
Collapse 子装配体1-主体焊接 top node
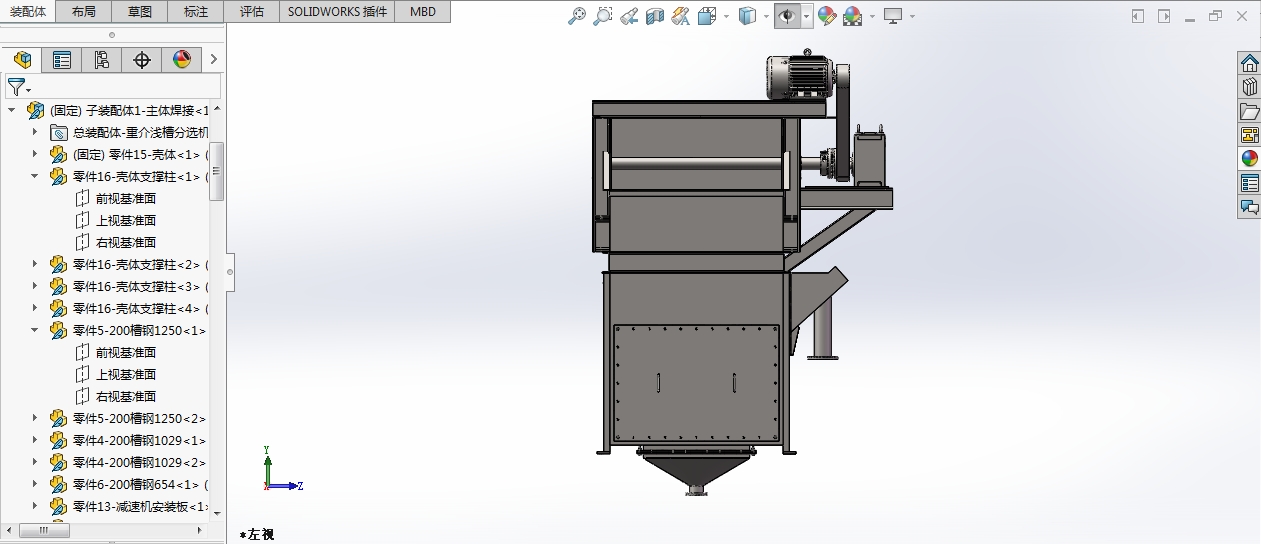(11, 110)
